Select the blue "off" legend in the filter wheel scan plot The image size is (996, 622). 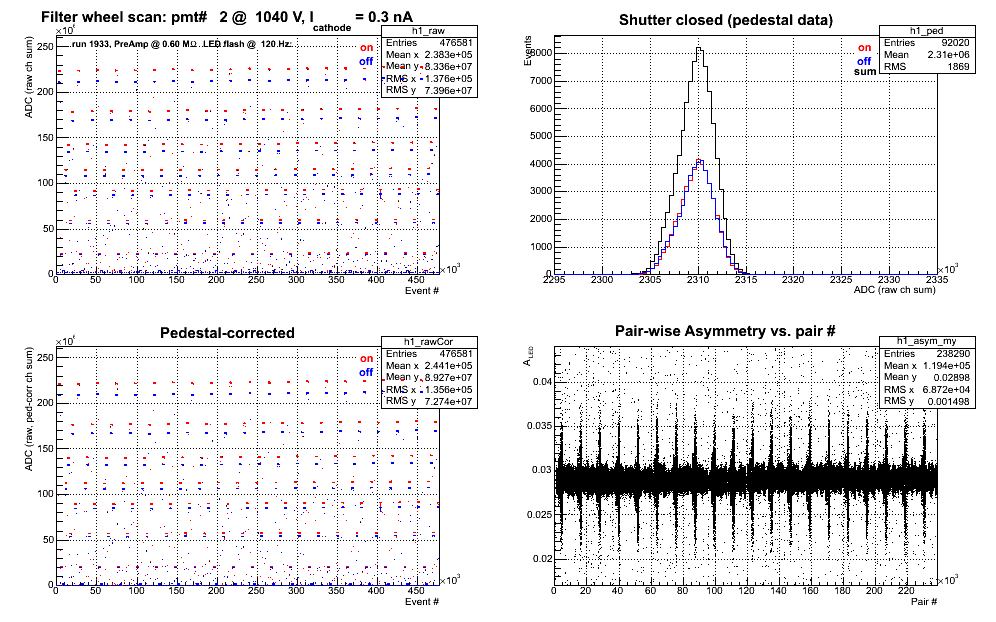coord(366,61)
